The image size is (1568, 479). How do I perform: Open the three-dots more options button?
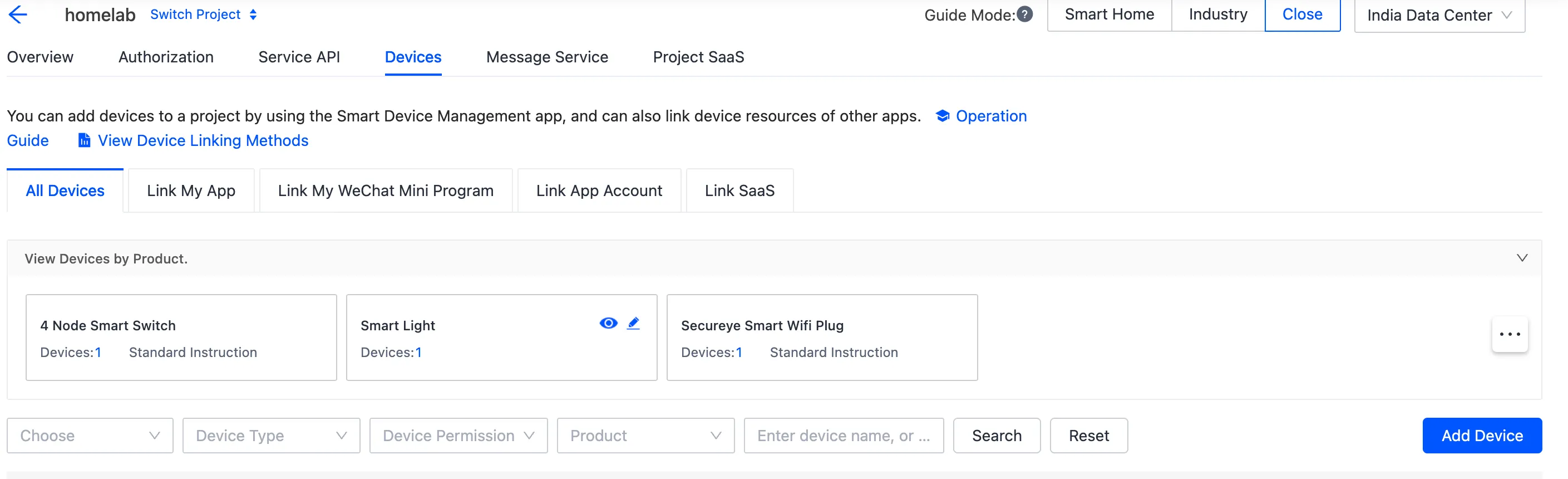(x=1510, y=334)
